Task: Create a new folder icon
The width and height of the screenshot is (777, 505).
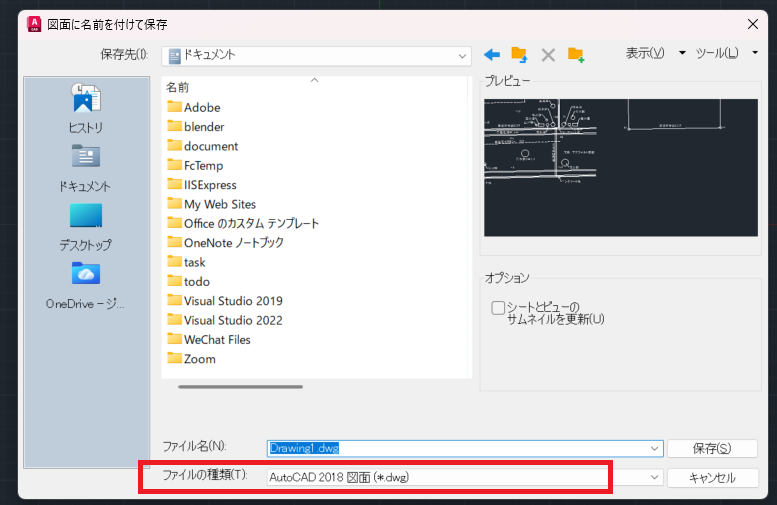Action: (x=575, y=54)
